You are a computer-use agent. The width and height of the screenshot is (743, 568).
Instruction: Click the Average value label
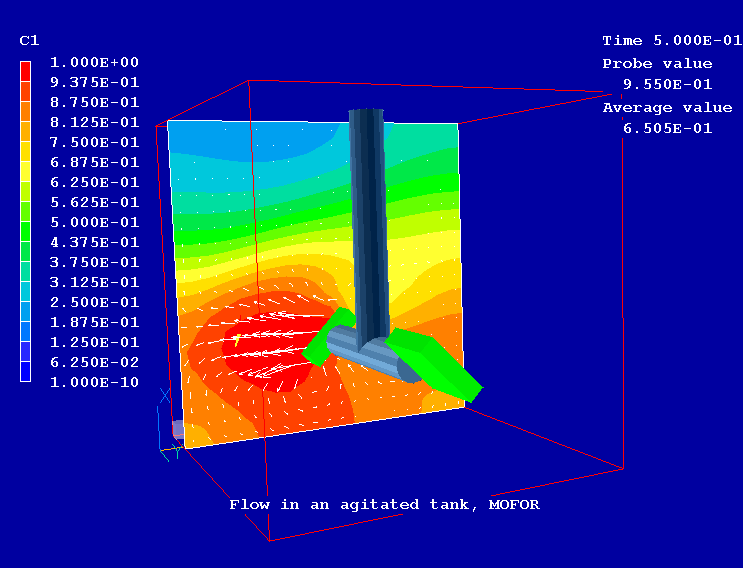(667, 108)
